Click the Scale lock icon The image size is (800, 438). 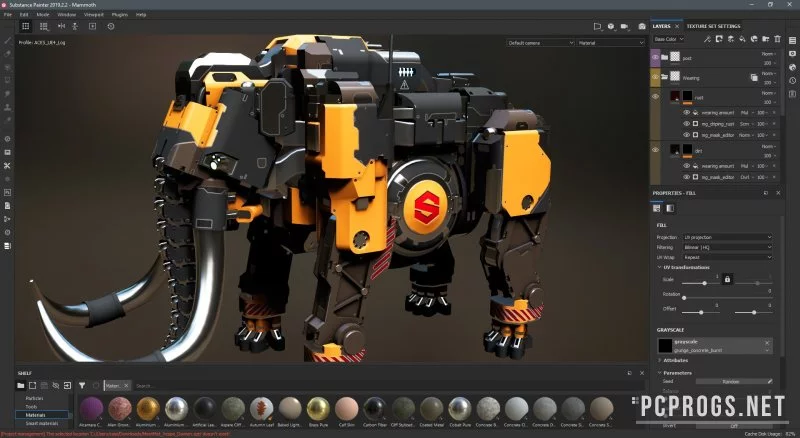coord(728,279)
